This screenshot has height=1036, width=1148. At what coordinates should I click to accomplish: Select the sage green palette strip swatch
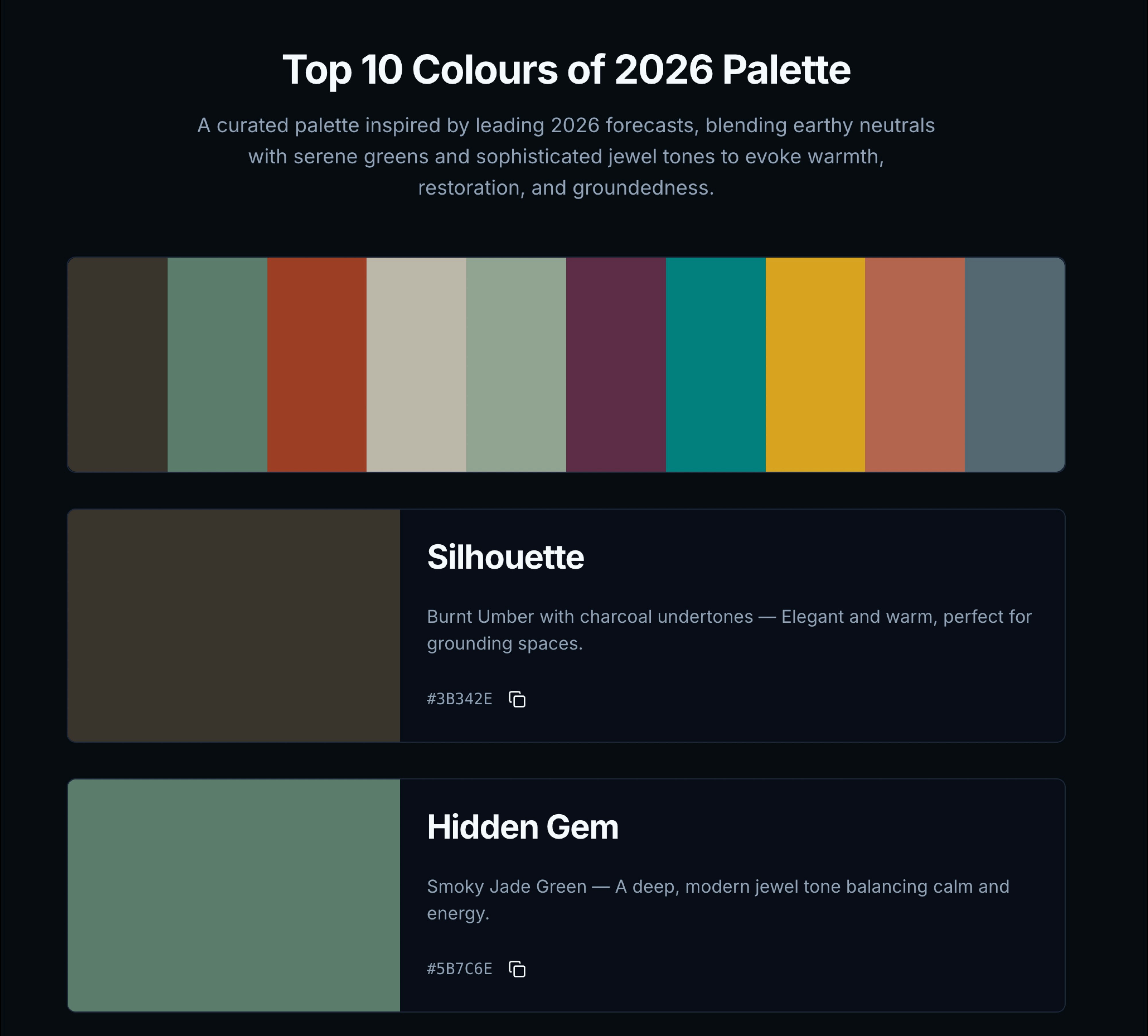(x=516, y=364)
